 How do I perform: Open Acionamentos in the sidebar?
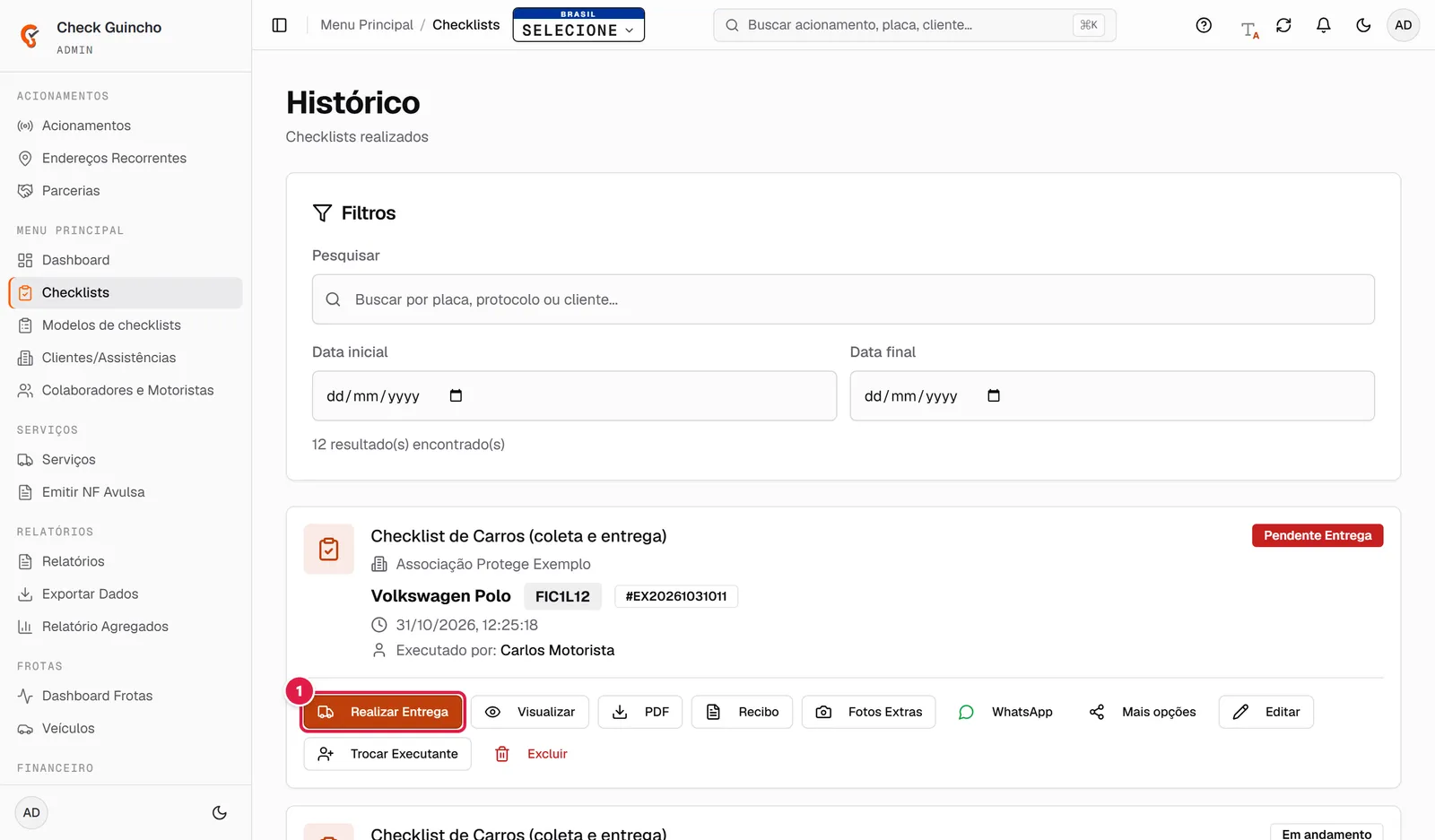(126, 126)
